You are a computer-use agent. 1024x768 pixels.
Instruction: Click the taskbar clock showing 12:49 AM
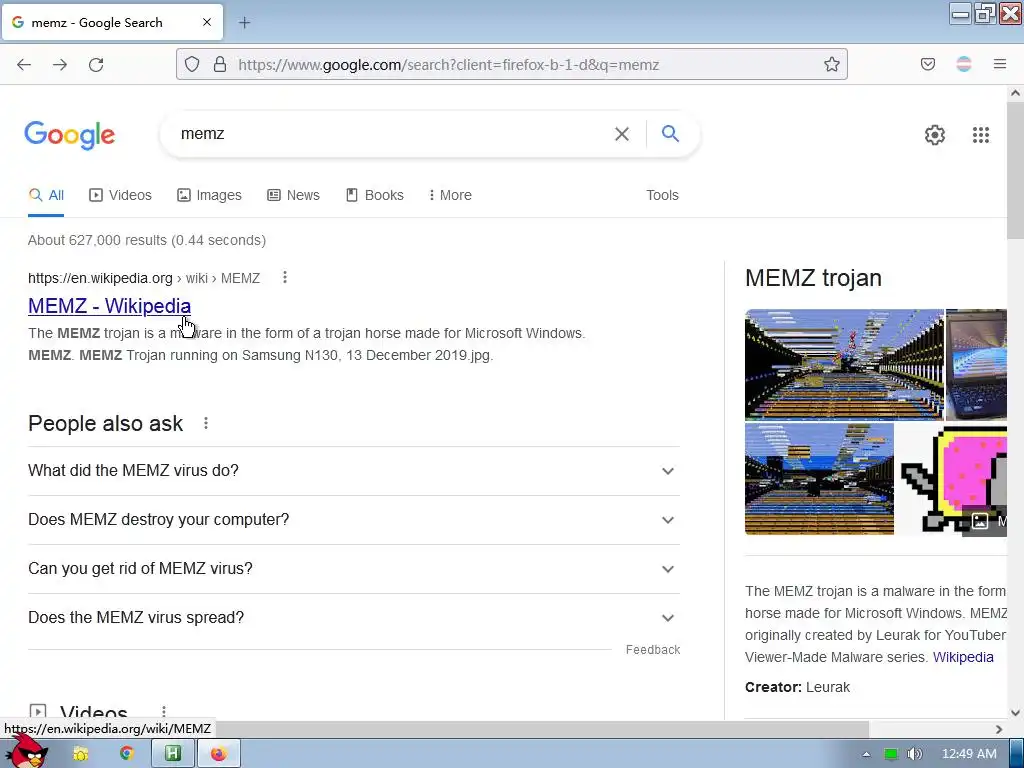point(969,754)
